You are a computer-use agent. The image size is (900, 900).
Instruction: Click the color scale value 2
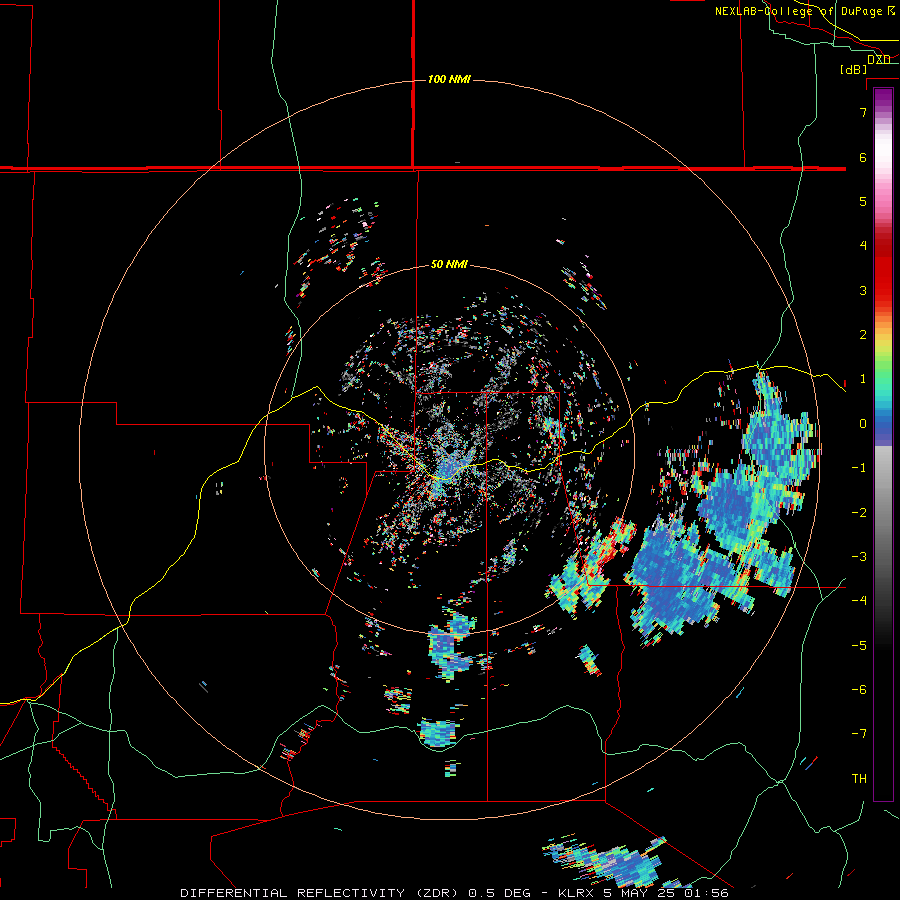[x=863, y=335]
